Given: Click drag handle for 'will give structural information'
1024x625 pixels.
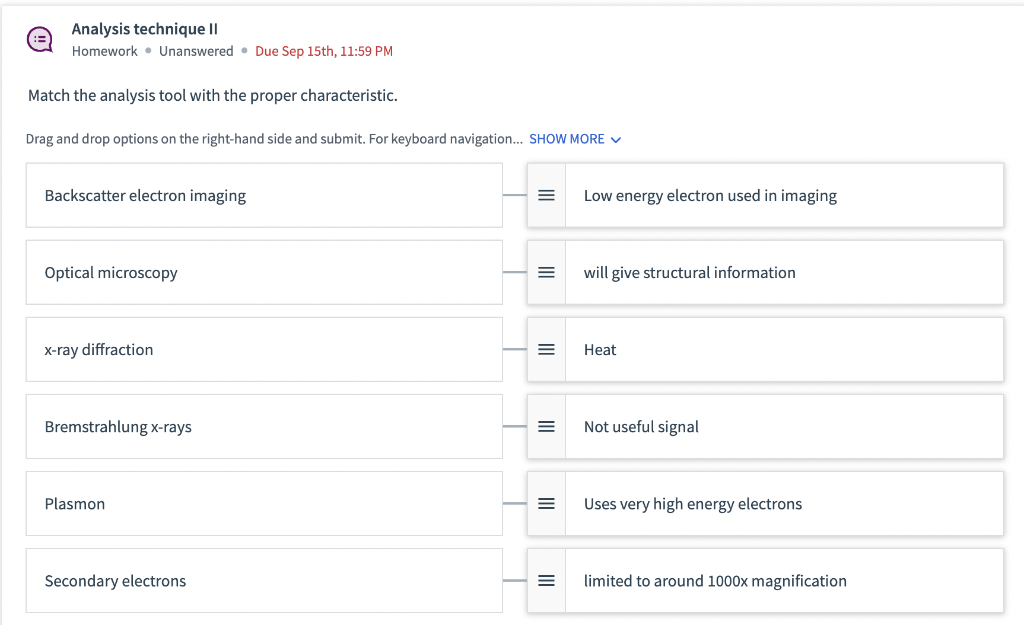Looking at the screenshot, I should click(x=546, y=273).
